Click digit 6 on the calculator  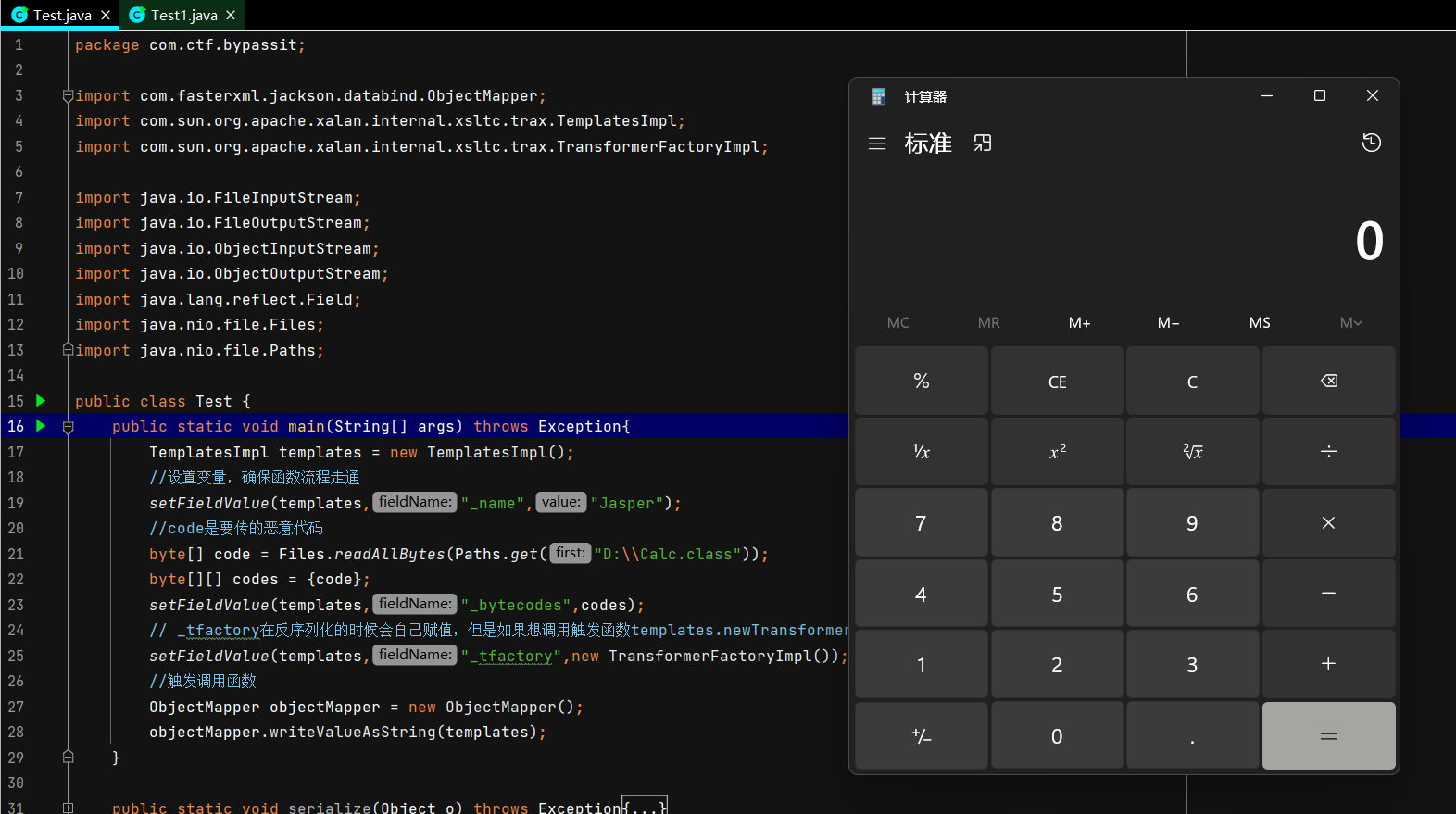1193,594
